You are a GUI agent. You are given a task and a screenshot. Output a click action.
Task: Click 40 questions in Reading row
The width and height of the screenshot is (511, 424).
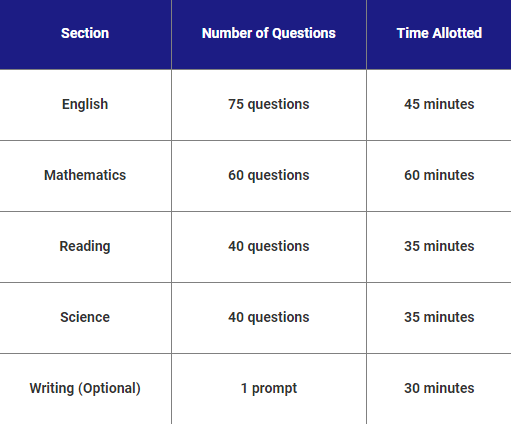coord(269,246)
